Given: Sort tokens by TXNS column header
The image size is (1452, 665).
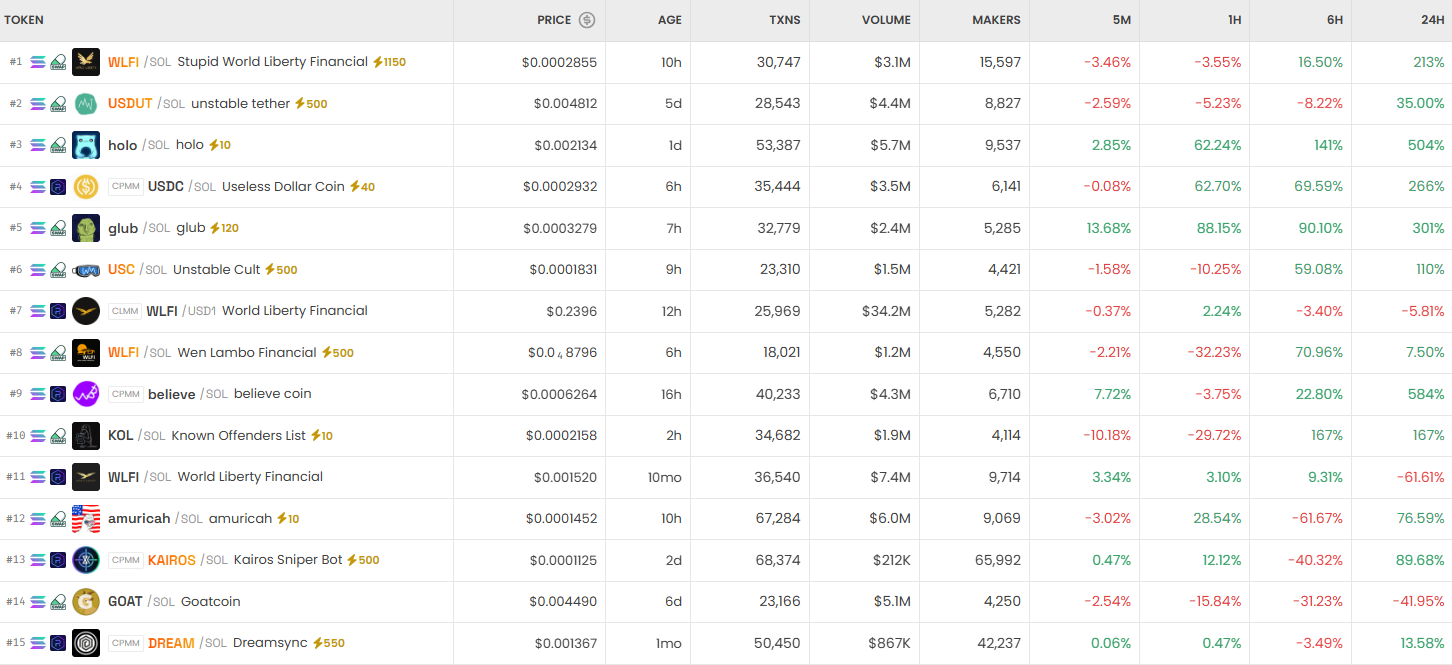Looking at the screenshot, I should point(784,20).
